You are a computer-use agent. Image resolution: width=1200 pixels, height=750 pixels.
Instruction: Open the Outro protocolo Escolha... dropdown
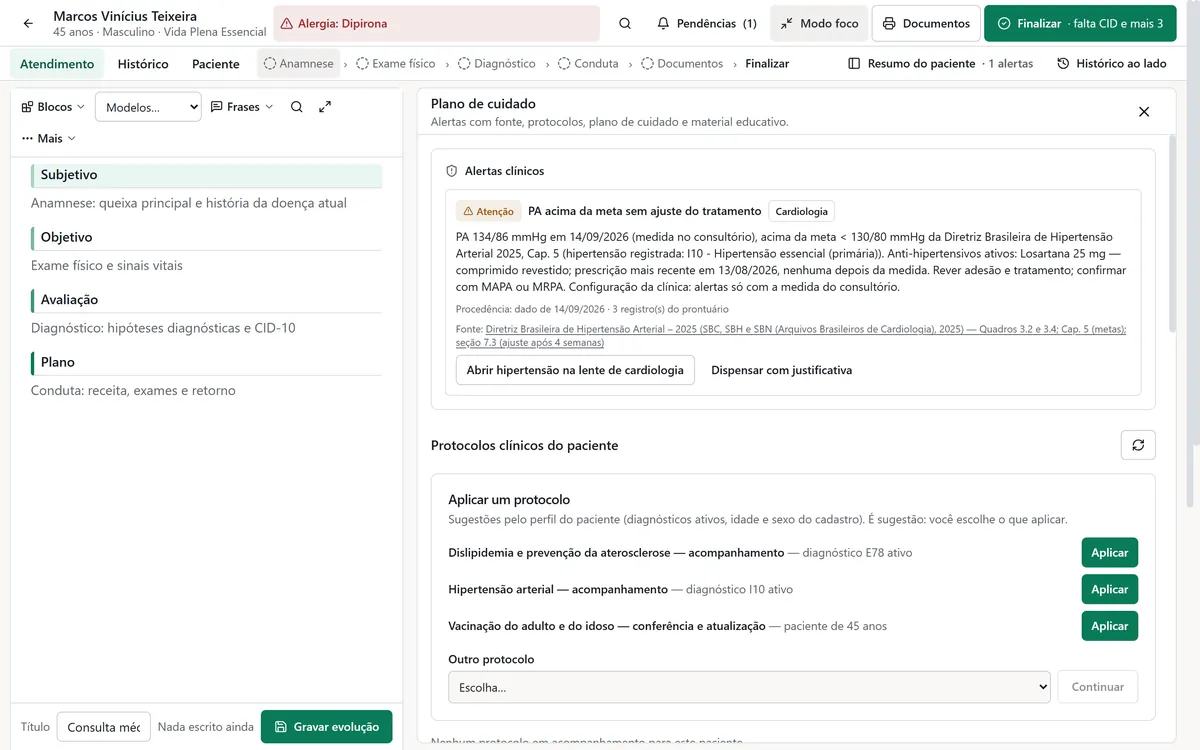(x=749, y=687)
